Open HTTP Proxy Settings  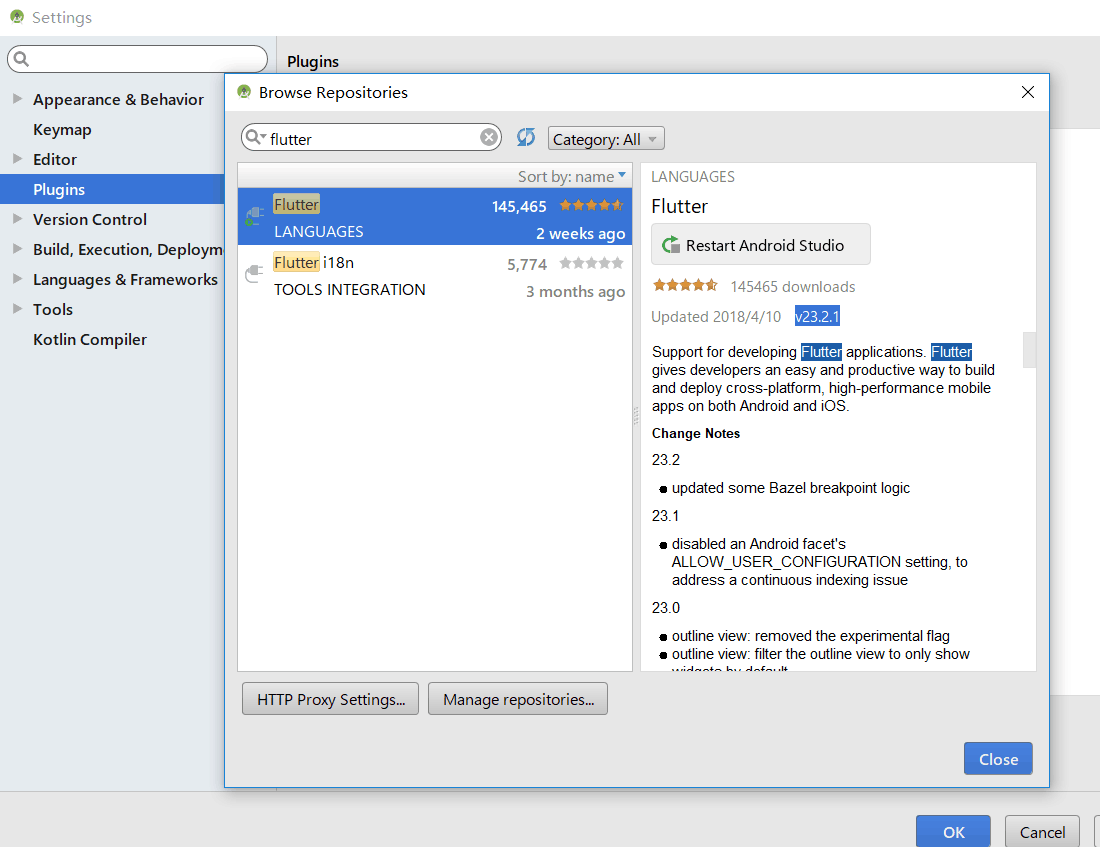(x=330, y=699)
